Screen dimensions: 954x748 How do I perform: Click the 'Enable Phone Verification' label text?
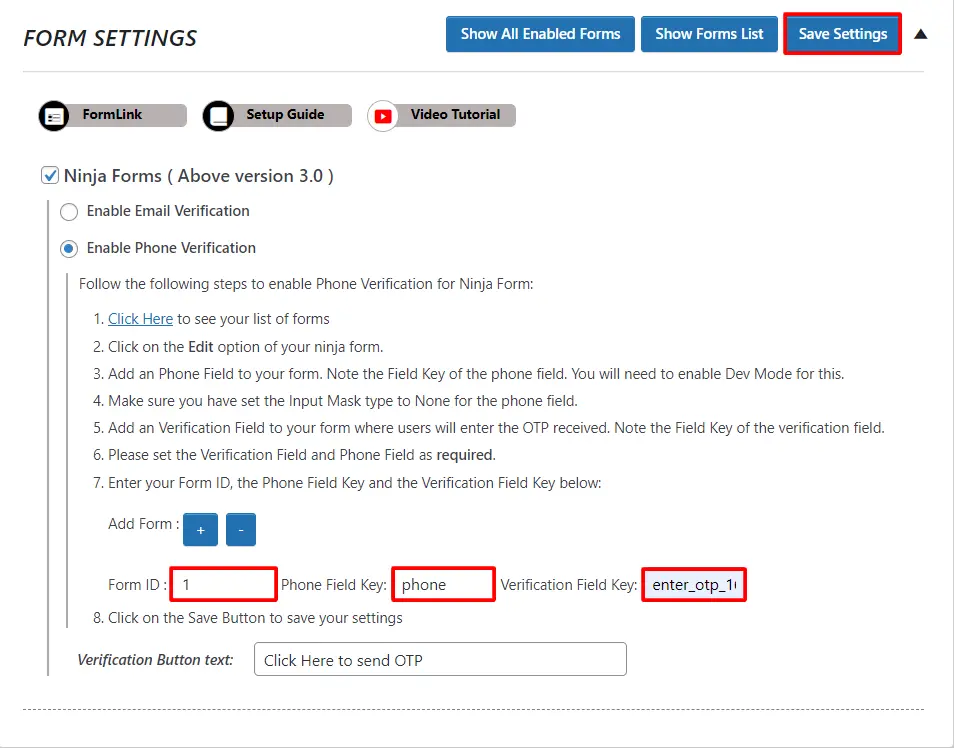click(171, 248)
